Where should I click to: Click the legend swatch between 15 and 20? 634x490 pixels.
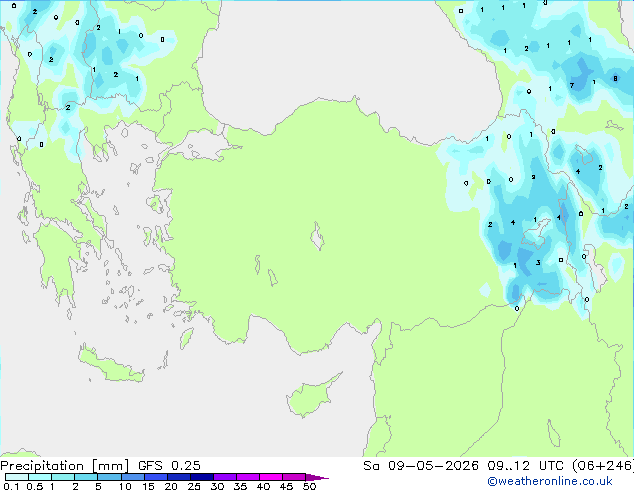pos(155,477)
